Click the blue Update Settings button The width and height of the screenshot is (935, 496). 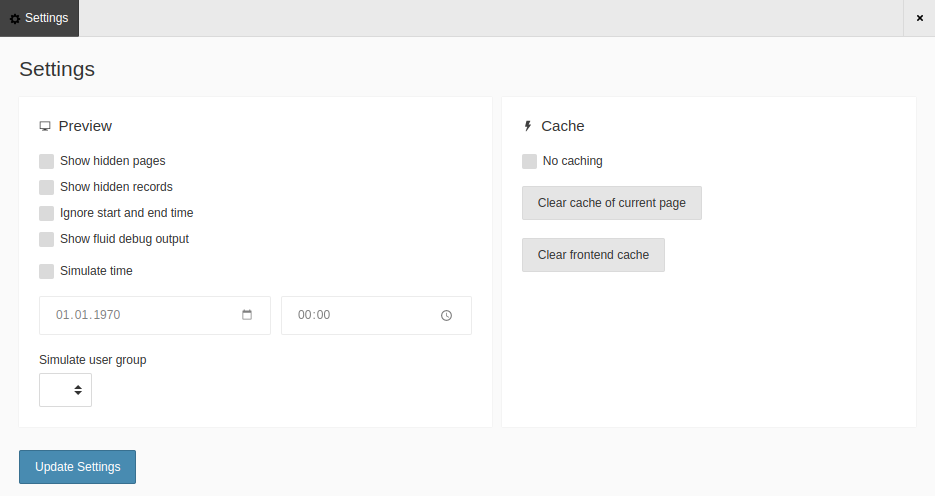coord(77,467)
